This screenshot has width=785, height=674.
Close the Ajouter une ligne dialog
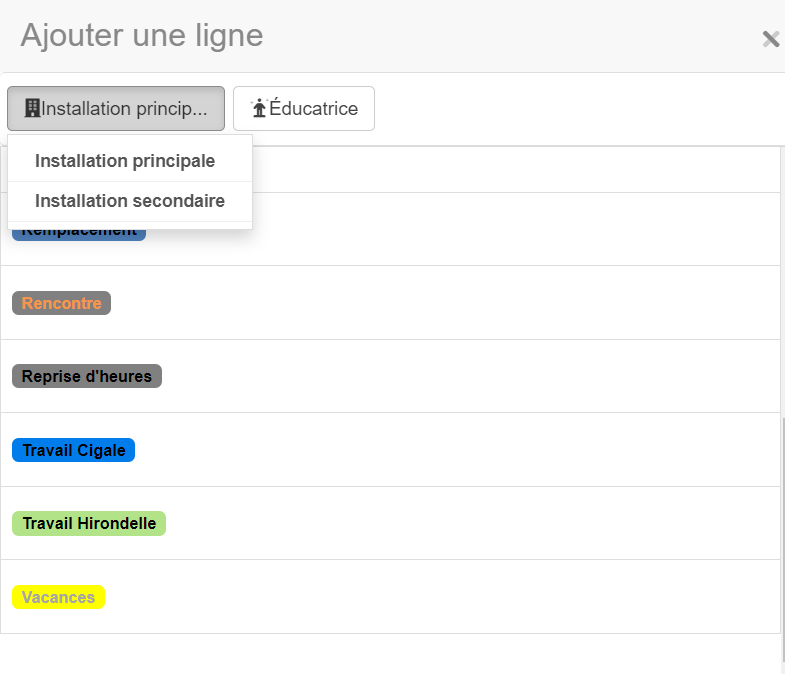[770, 39]
